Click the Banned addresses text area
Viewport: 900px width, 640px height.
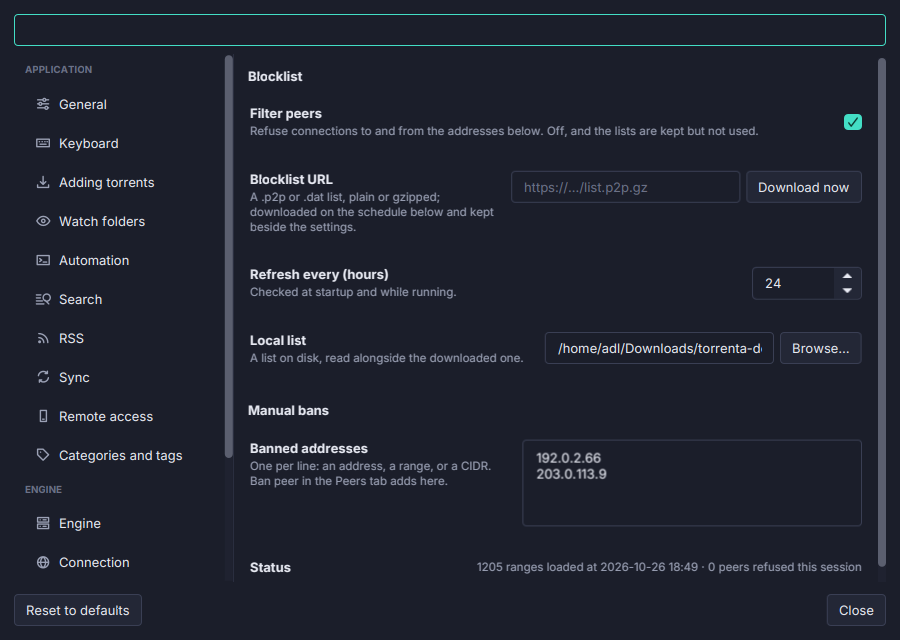pyautogui.click(x=692, y=483)
